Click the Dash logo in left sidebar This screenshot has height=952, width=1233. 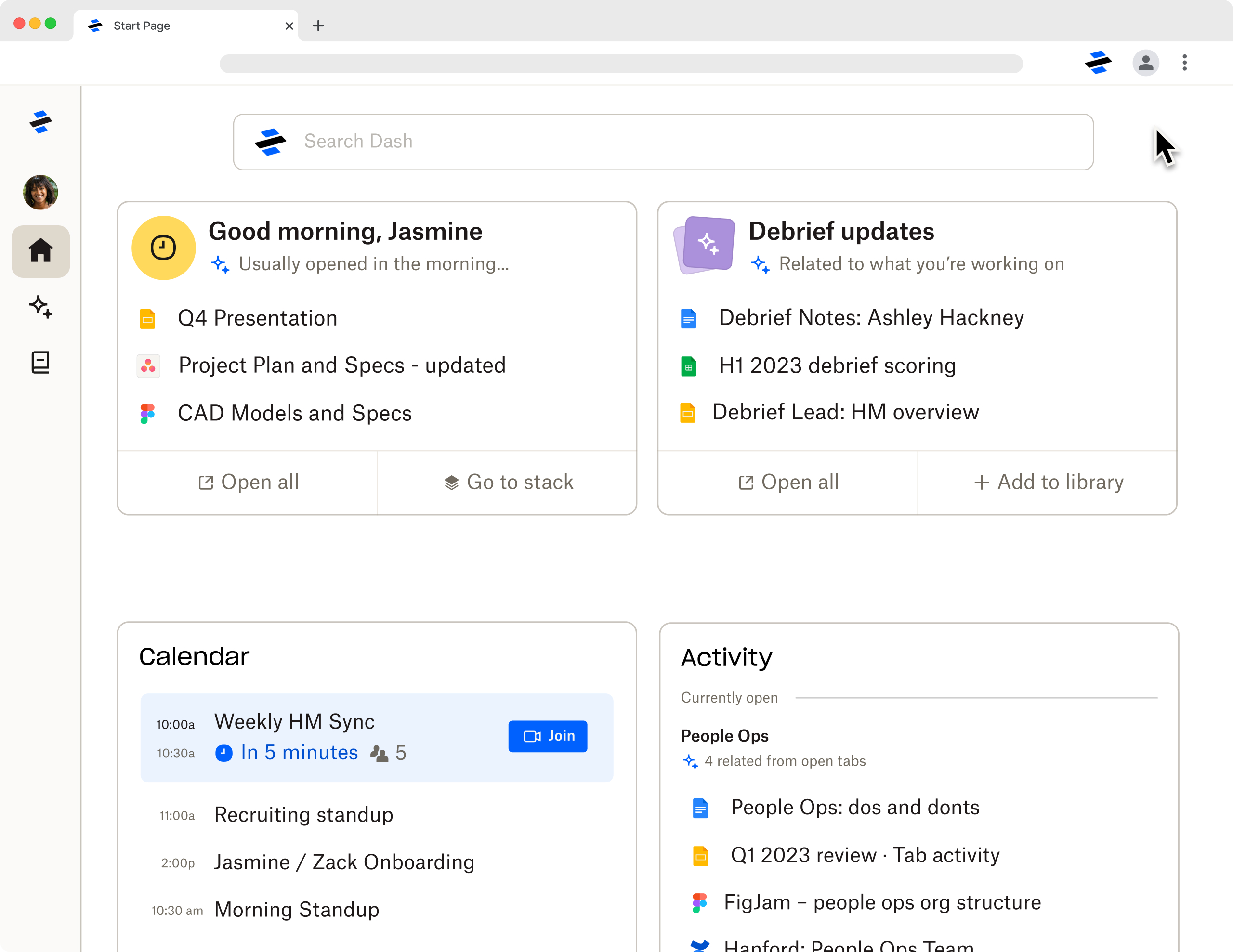(40, 122)
